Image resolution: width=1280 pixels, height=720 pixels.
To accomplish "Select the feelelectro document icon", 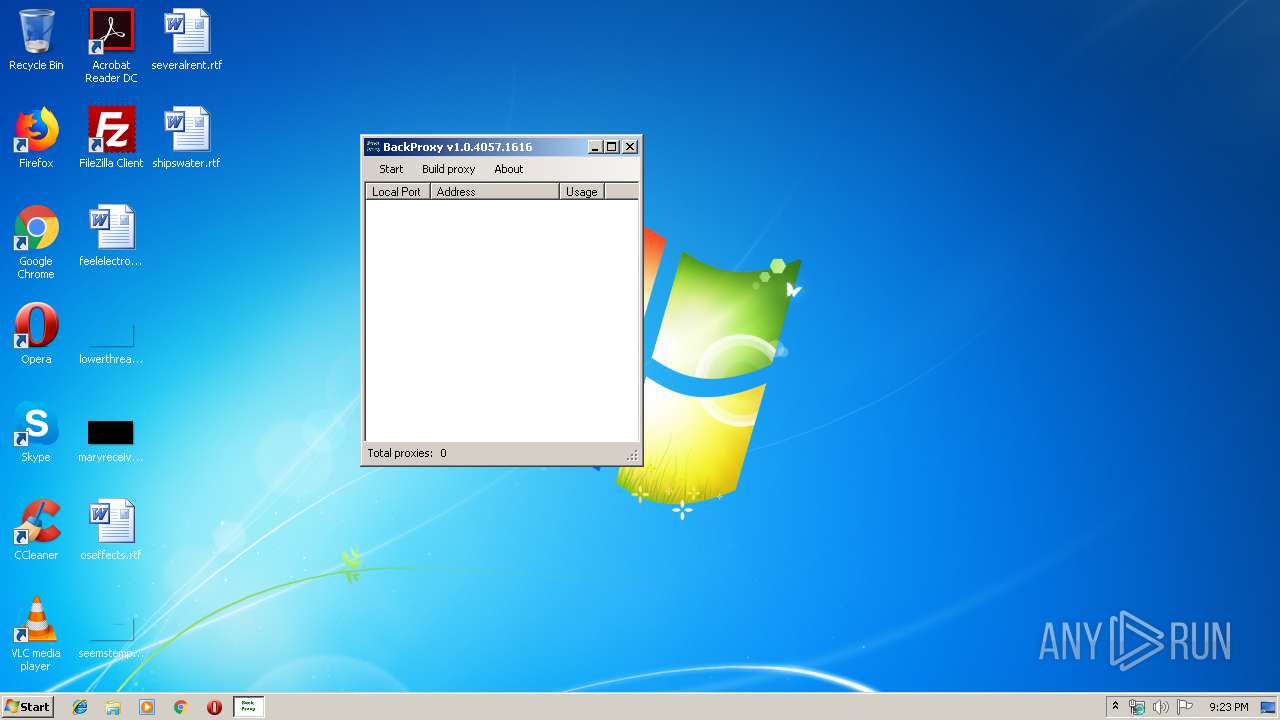I will pyautogui.click(x=111, y=236).
